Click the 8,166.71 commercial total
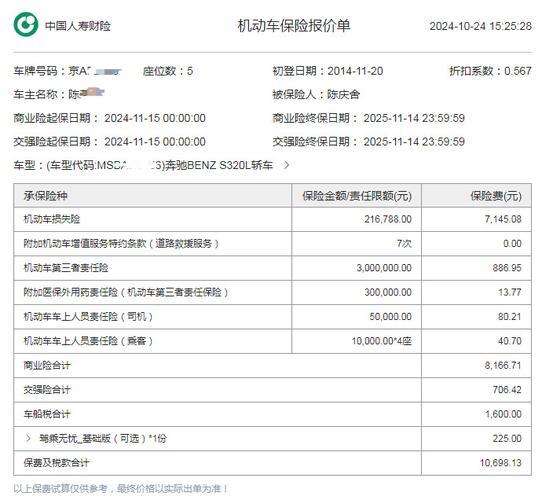The height and width of the screenshot is (500, 542). click(x=503, y=365)
